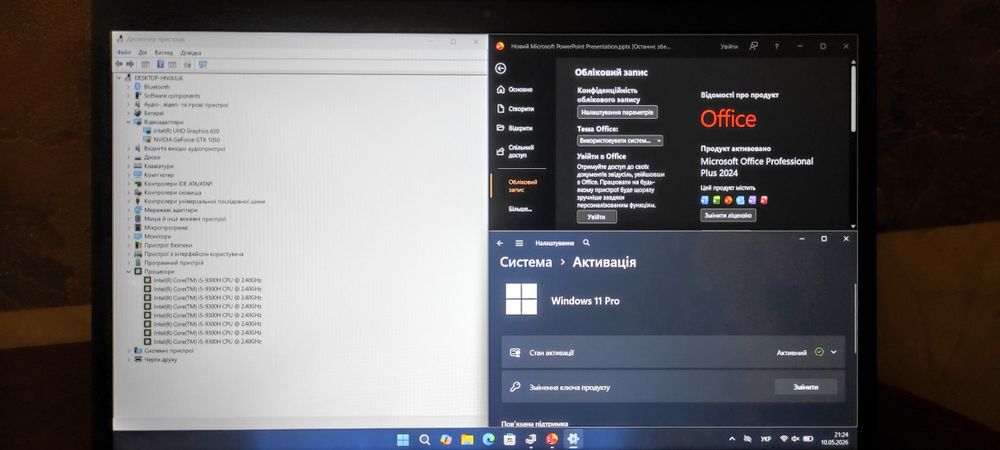
Task: Expand the Software components node
Action: pyautogui.click(x=128, y=96)
